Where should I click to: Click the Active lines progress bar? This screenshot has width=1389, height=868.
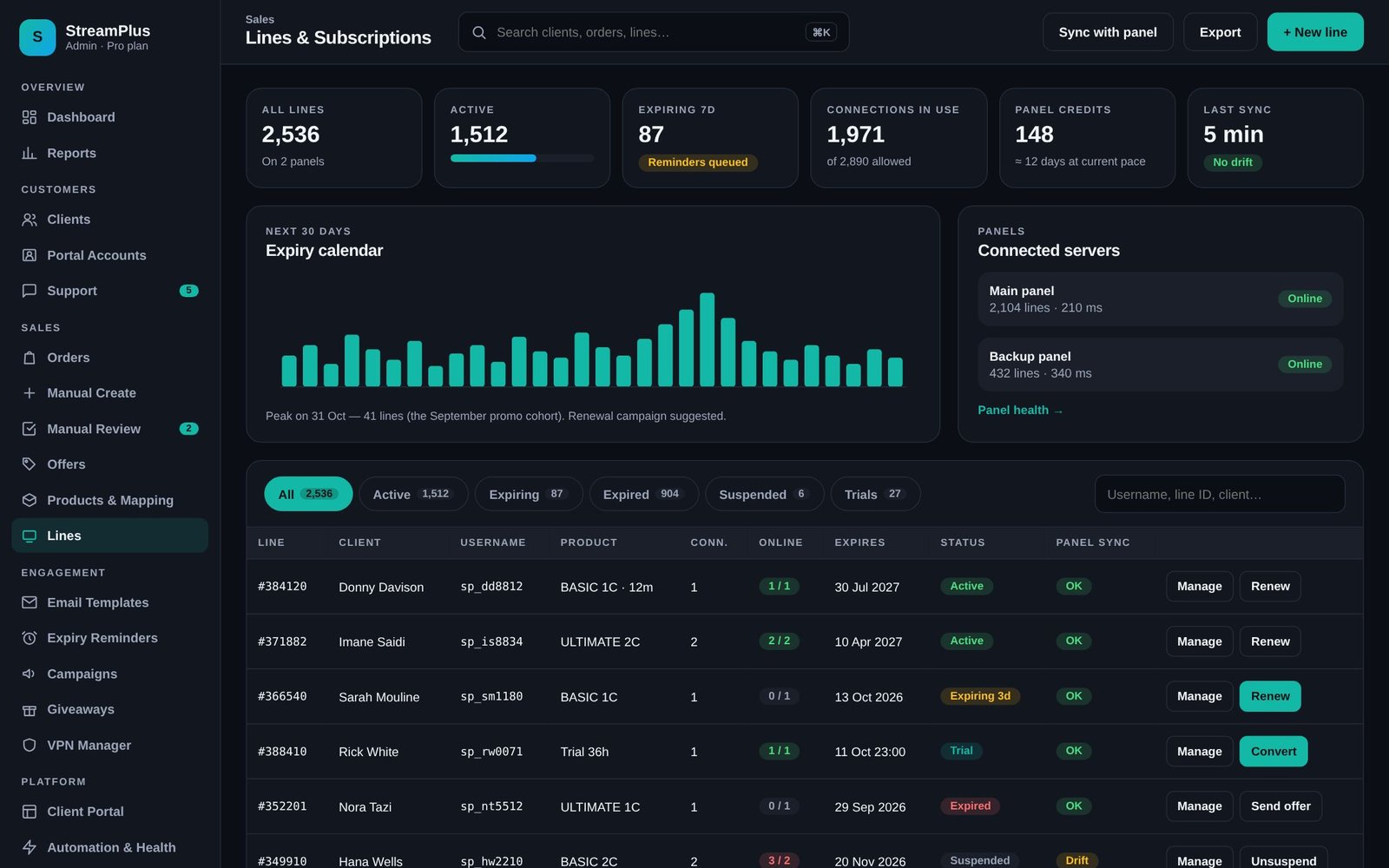[x=522, y=158]
